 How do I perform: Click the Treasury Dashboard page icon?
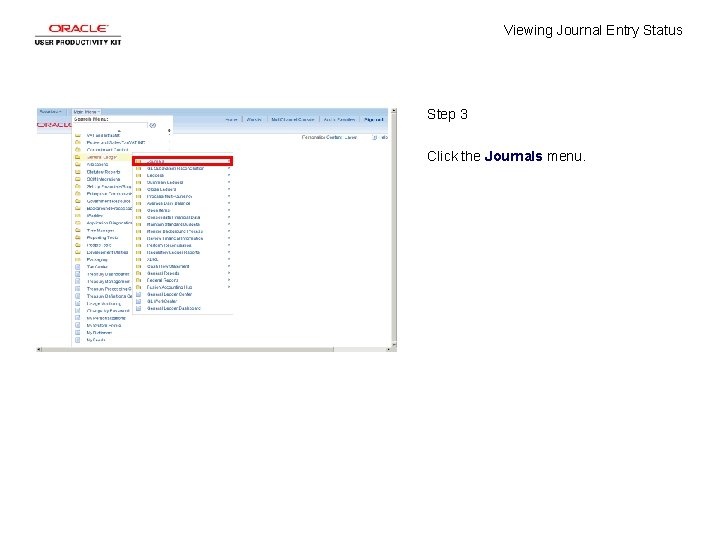78,274
